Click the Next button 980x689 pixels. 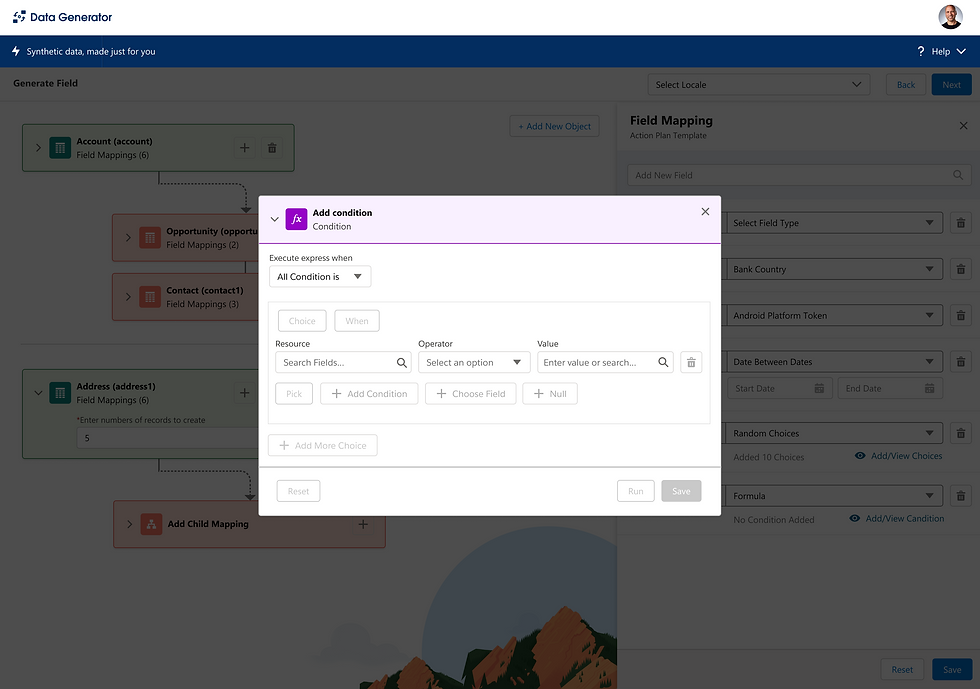951,84
